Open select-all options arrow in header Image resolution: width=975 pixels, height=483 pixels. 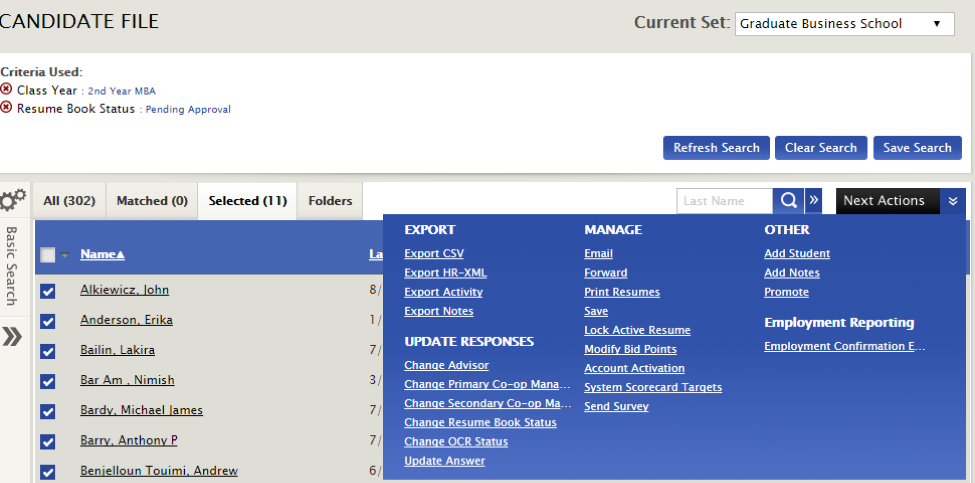pyautogui.click(x=64, y=255)
